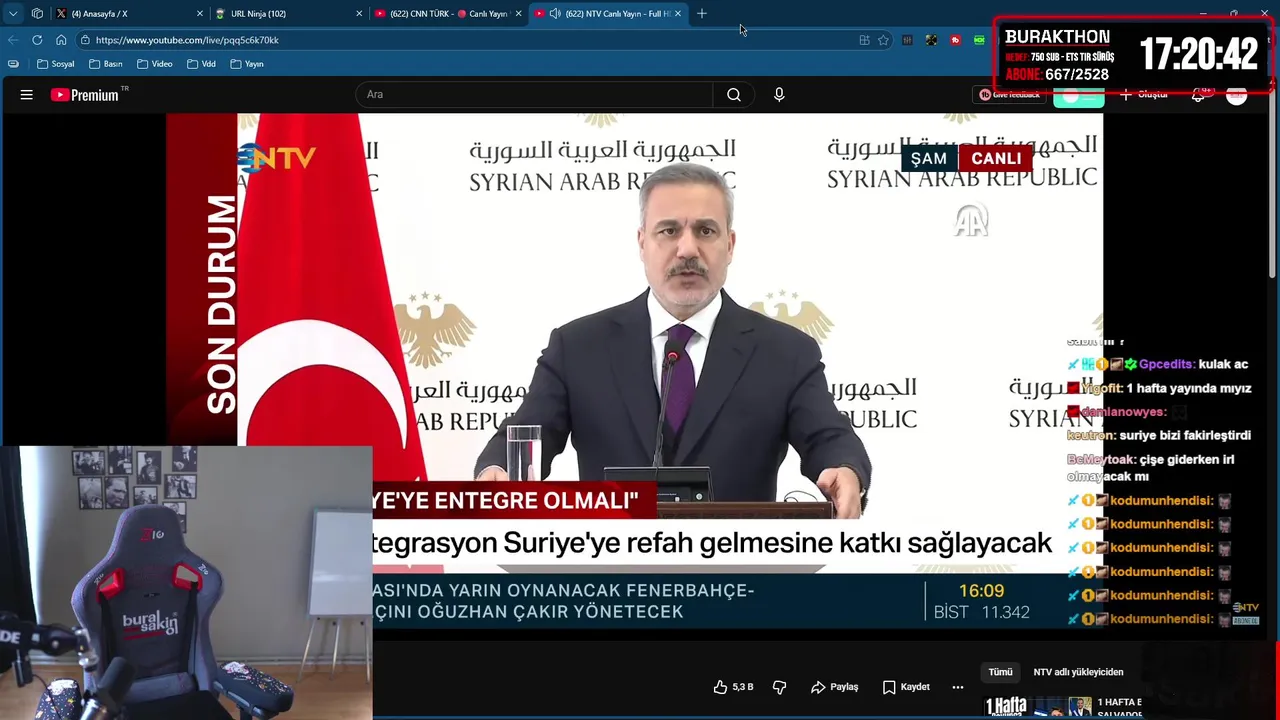
Task: Open the browser workspaces icon
Action: tap(37, 14)
